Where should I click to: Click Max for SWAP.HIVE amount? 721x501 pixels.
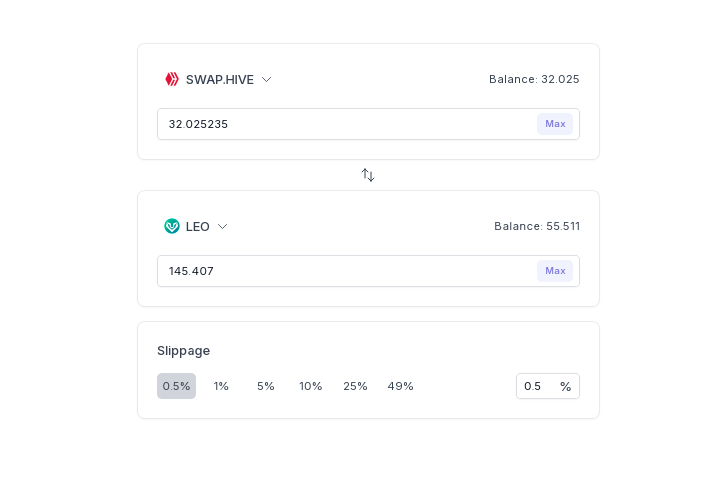(x=555, y=124)
